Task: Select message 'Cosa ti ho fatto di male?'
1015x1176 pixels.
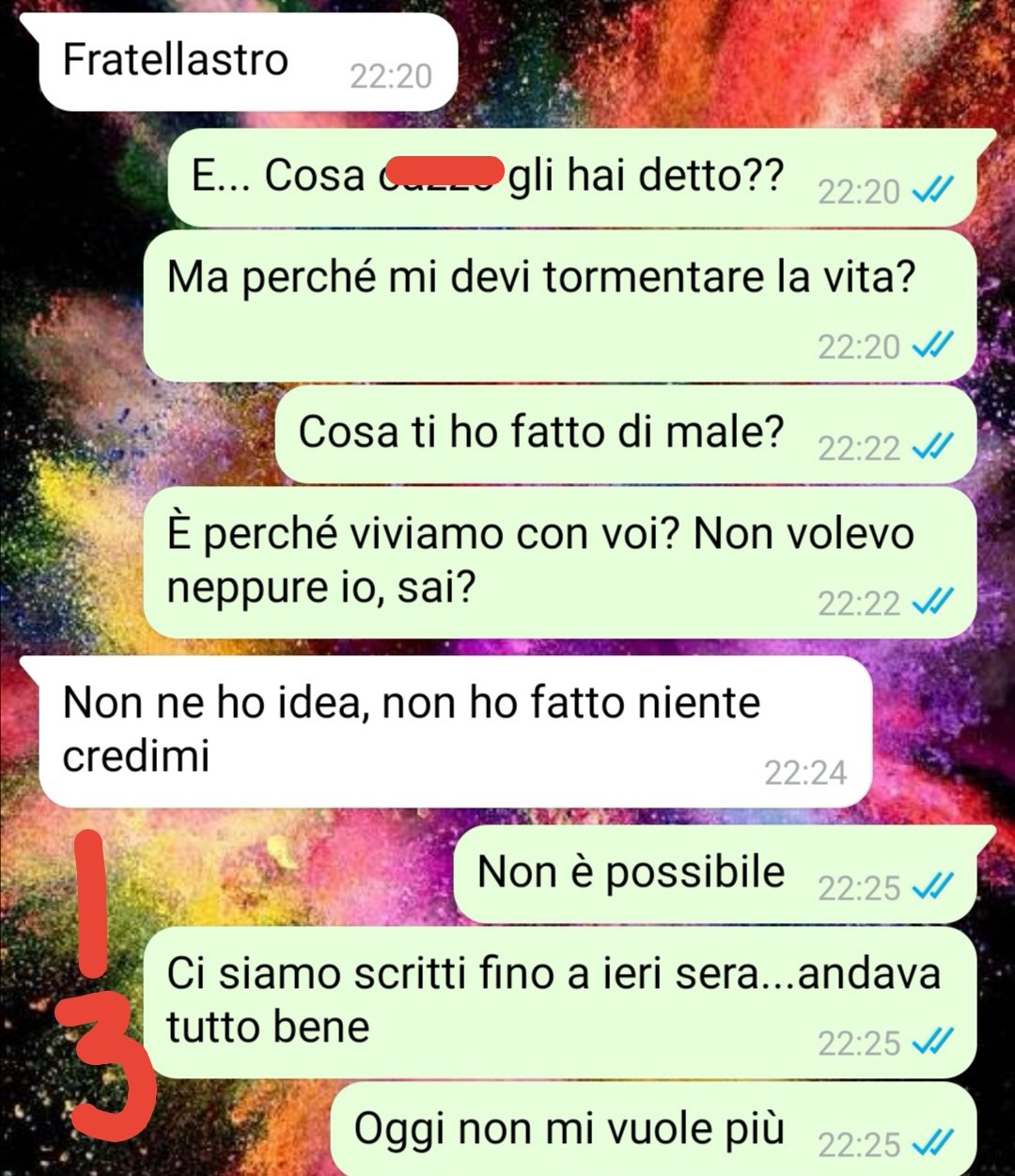Action: [626, 434]
